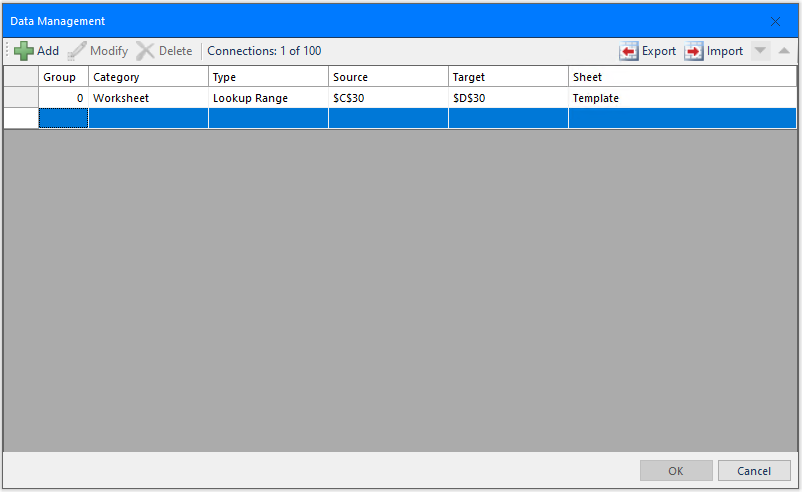Click the Connections: 1 of 100 label
This screenshot has width=802, height=492.
pyautogui.click(x=264, y=51)
